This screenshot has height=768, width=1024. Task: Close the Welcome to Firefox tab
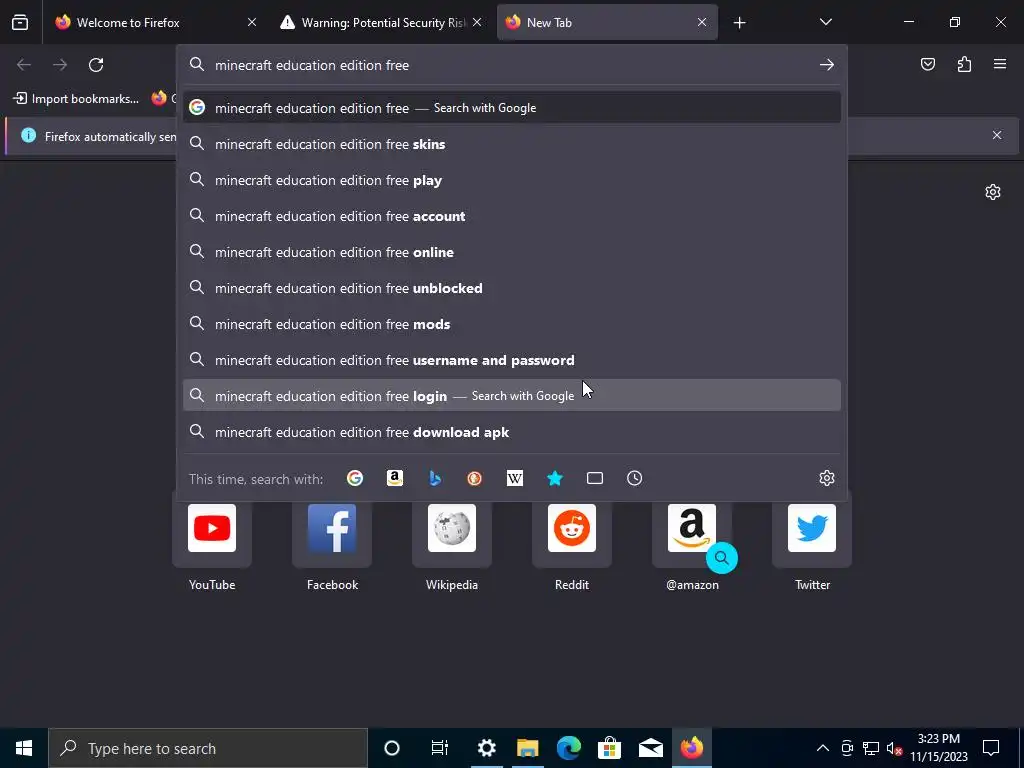tap(252, 22)
